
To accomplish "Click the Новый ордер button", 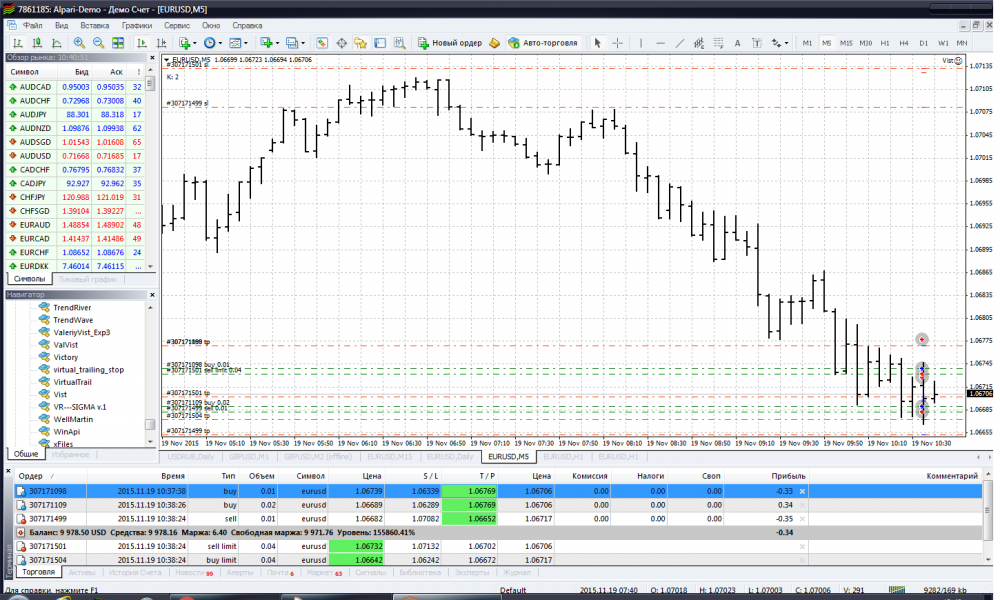I will coord(450,43).
